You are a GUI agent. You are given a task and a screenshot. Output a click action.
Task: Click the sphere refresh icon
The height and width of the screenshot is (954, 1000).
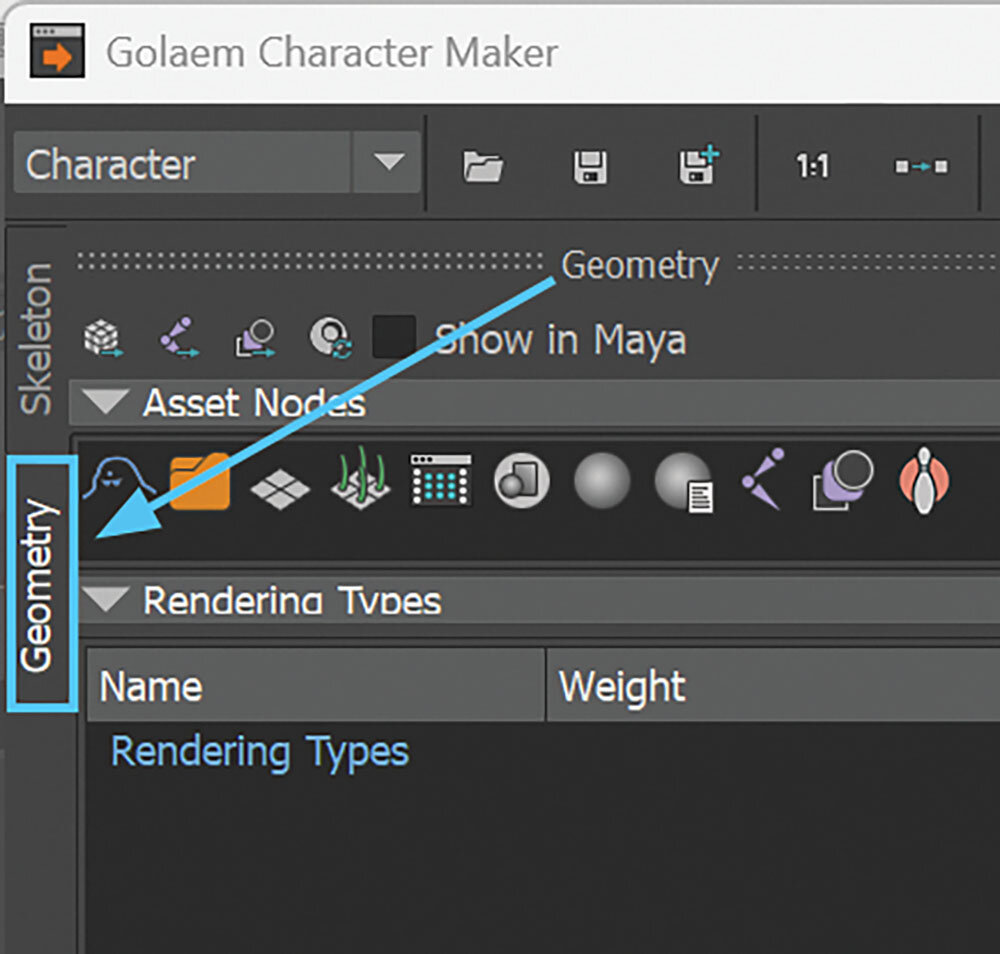pos(330,337)
